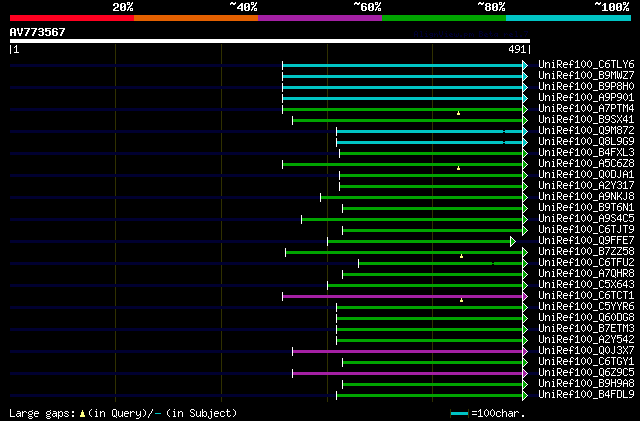Viewport: 640px width, 421px height.
Task: Click the UniRef100_Q8L9G9 label
Action: point(586,142)
